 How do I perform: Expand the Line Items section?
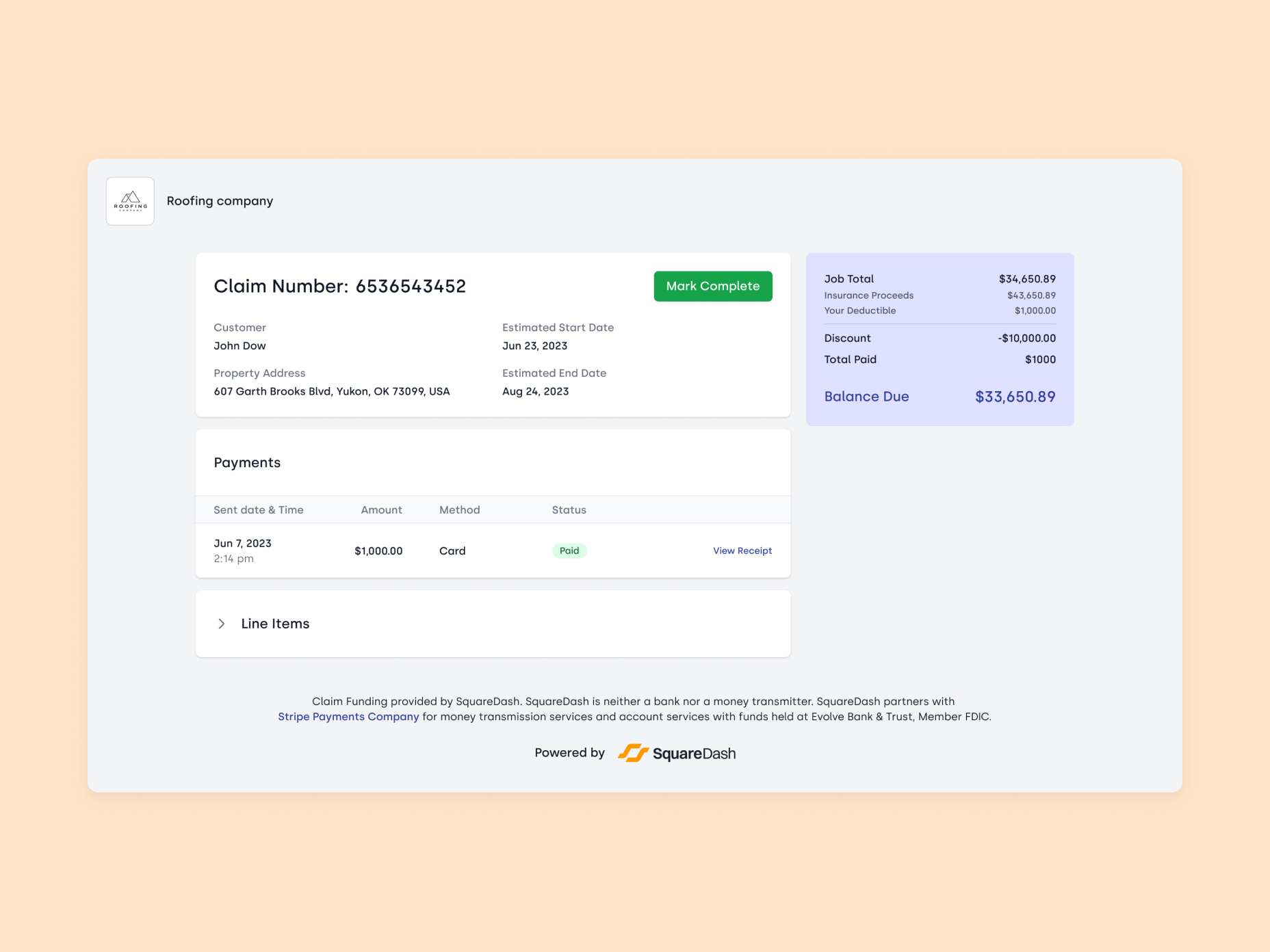tap(275, 624)
